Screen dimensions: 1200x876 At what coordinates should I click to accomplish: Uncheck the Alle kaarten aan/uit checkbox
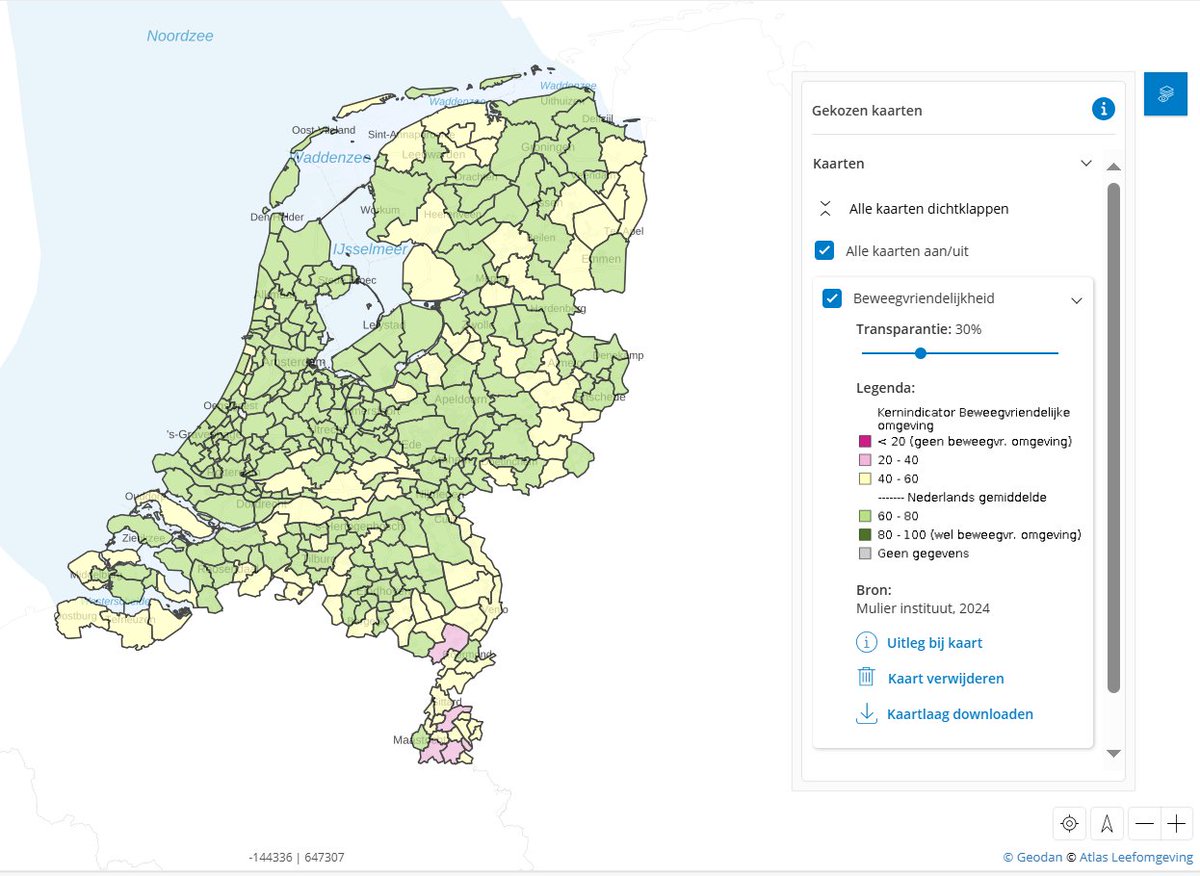click(824, 250)
